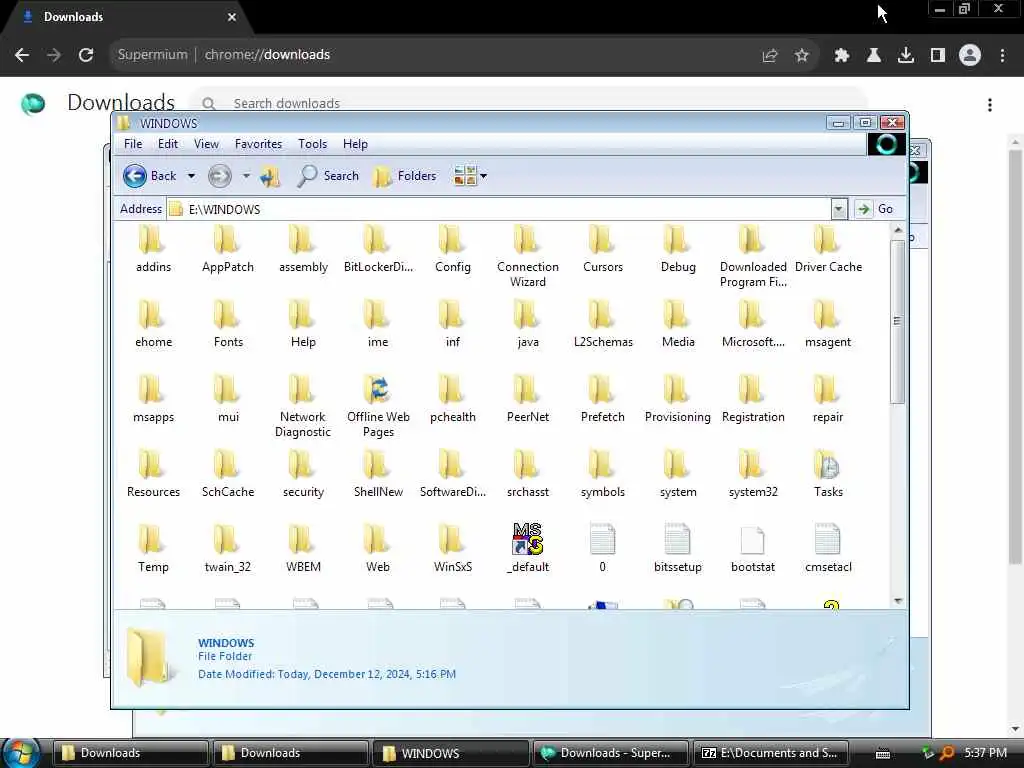
Task: Click the taskbar clock 5:37 PM
Action: pyautogui.click(x=985, y=753)
